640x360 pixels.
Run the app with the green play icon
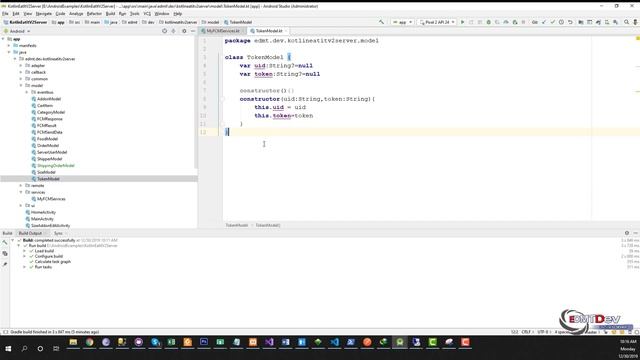coord(462,22)
